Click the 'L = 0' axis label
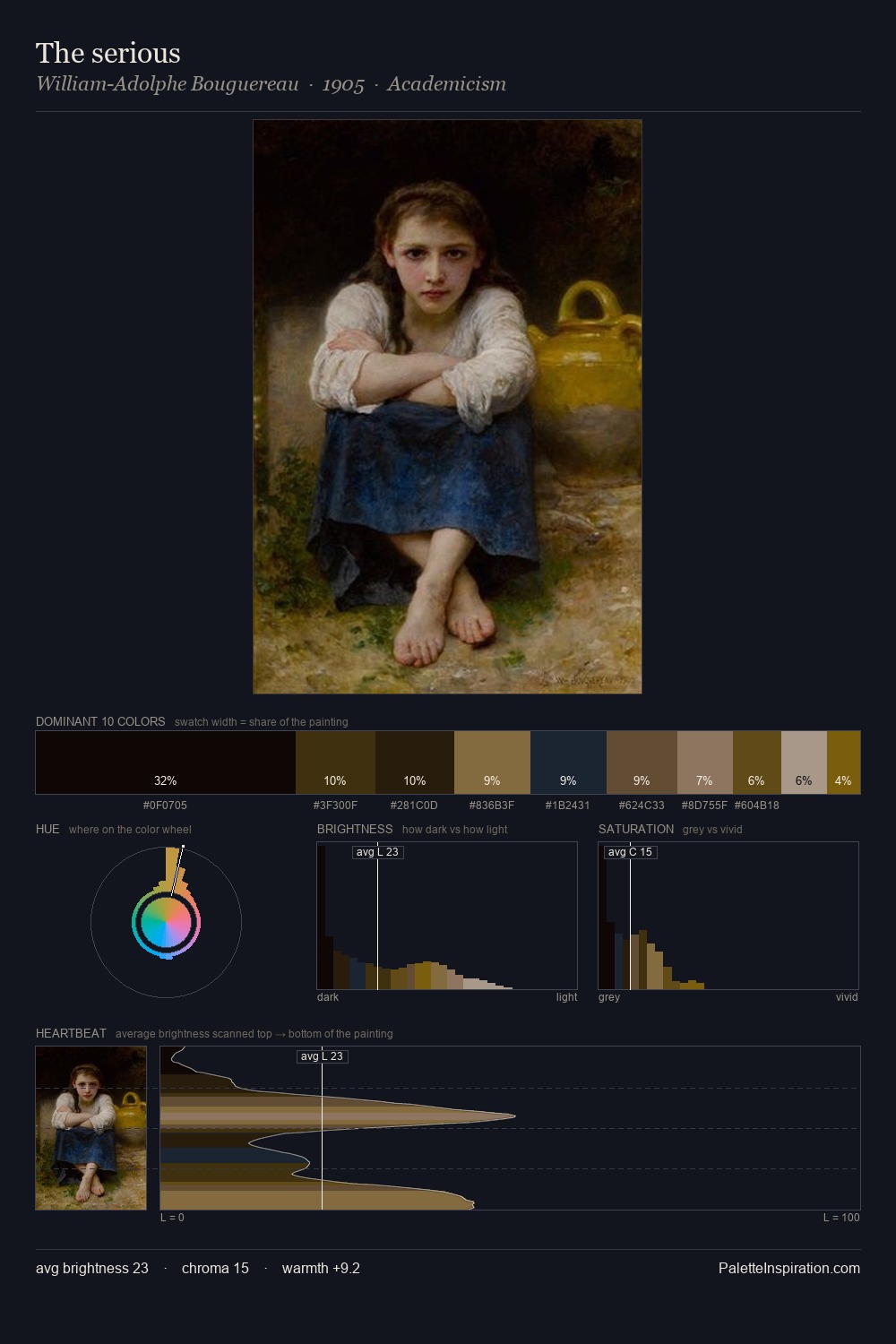This screenshot has width=896, height=1344. pyautogui.click(x=172, y=1217)
